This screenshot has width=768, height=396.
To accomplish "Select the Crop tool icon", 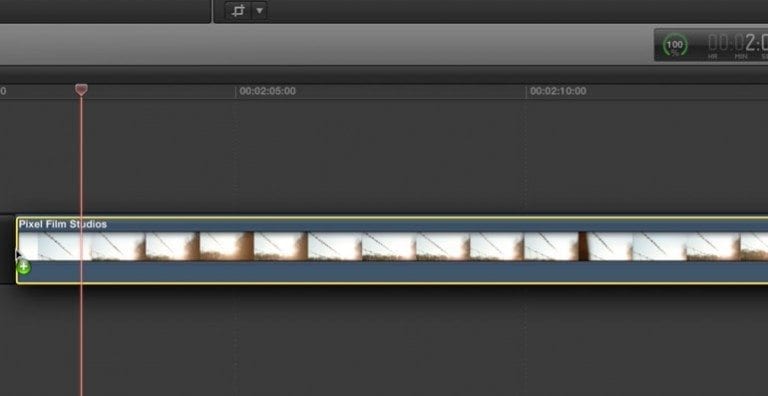I will (x=238, y=11).
